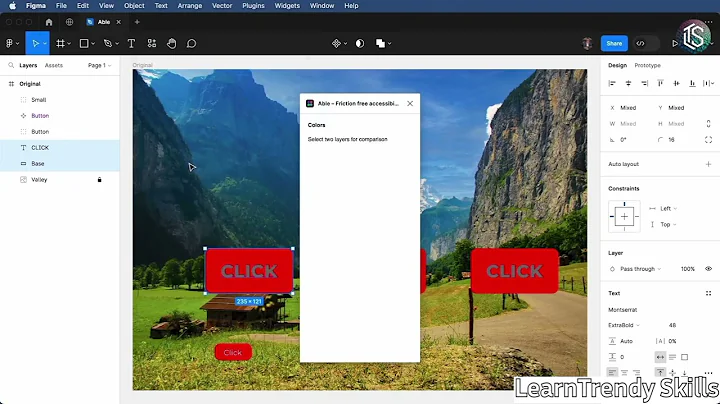This screenshot has width=720, height=404.
Task: Select the CLICK text layer
Action: (60, 148)
